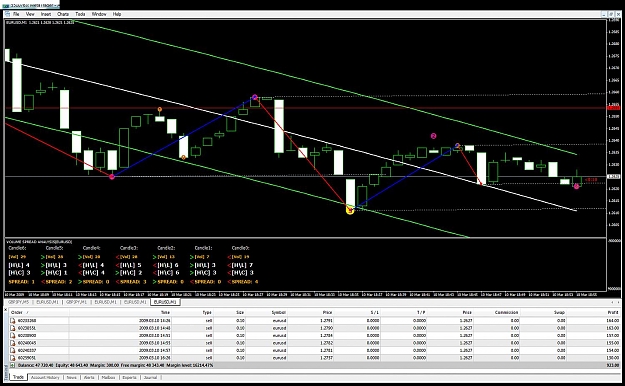Click the pink number 2 marker on chart
Image resolution: width=625 pixels, height=386 pixels.
[x=433, y=136]
